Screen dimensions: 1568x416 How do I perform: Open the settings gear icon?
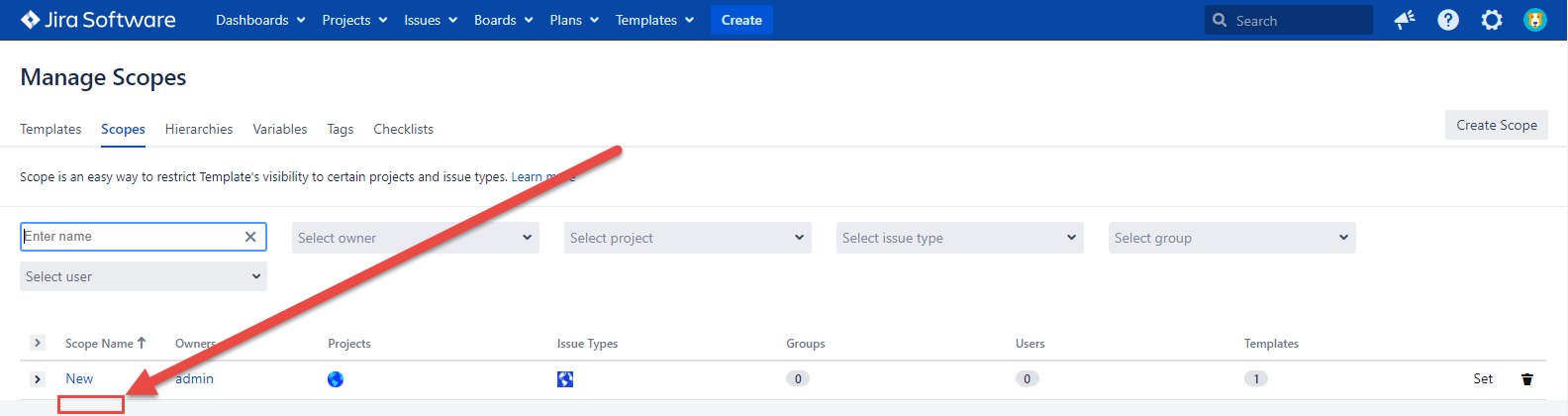(1491, 20)
